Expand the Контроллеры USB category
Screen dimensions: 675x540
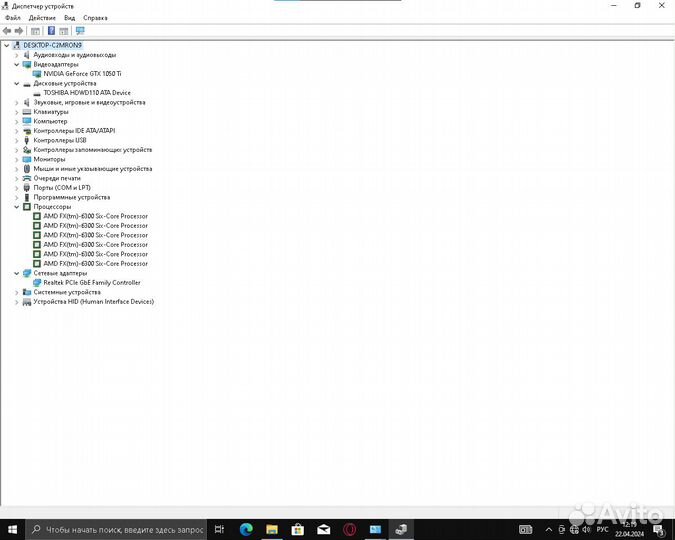[x=16, y=140]
